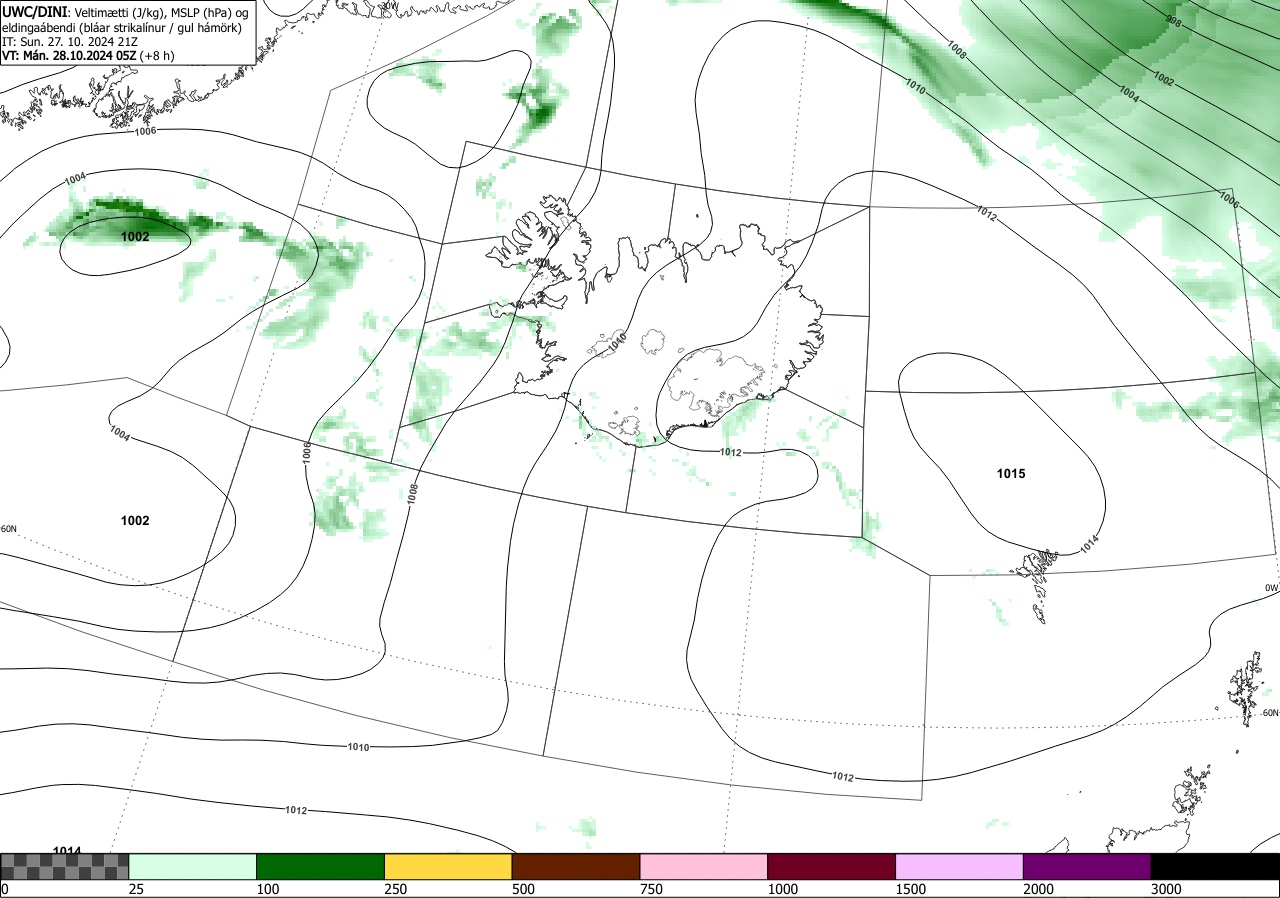Click the grey checkered 0–25 legend swatch
Image resolution: width=1280 pixels, height=898 pixels.
[65, 866]
